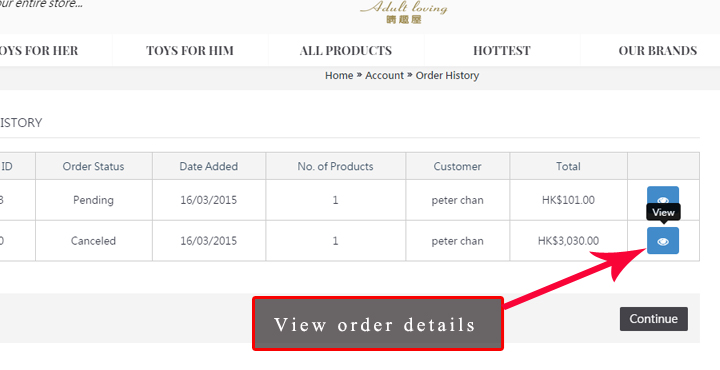The image size is (720, 370).
Task: Click the eye icon for Canceled order
Action: coord(663,241)
